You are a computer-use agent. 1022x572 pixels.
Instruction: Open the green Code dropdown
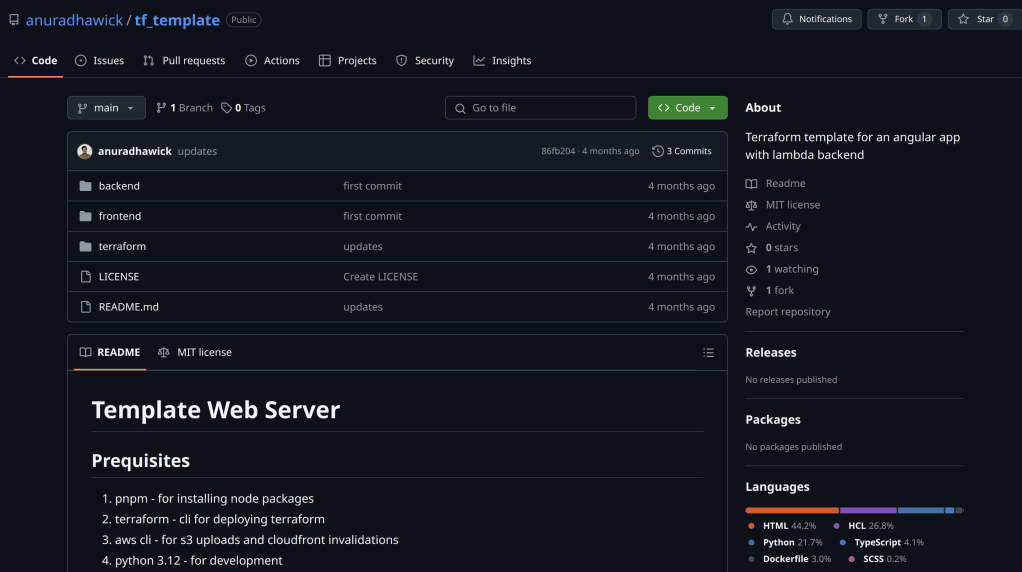pyautogui.click(x=687, y=108)
